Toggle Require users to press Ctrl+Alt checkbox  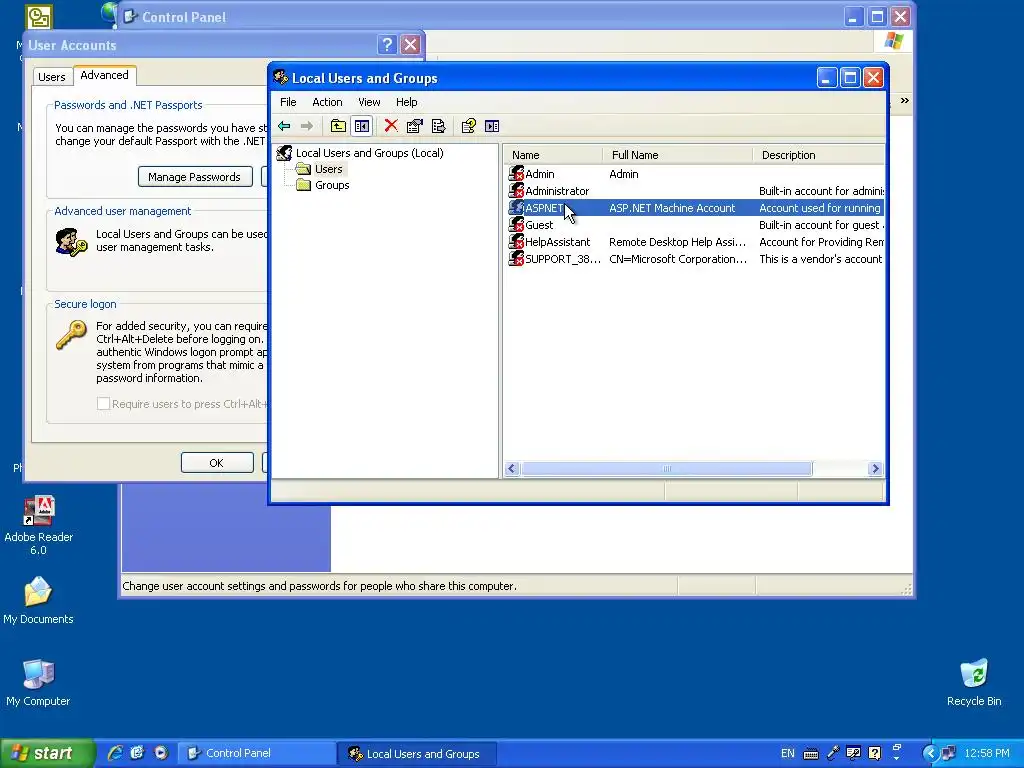(103, 404)
